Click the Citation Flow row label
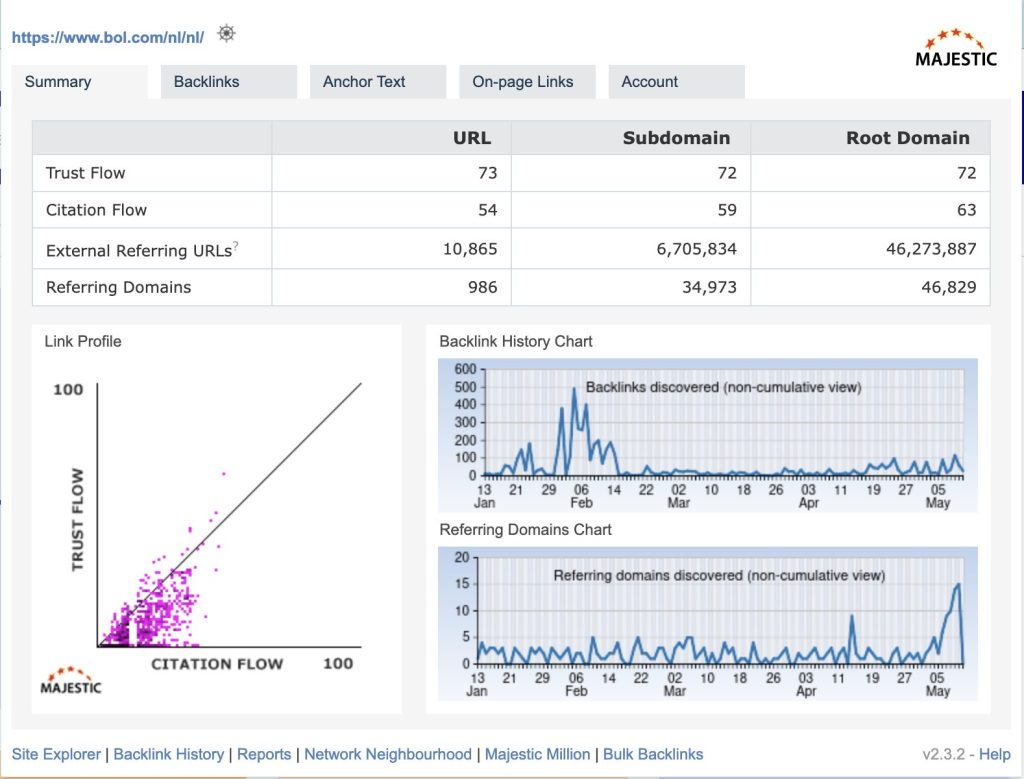 point(97,210)
